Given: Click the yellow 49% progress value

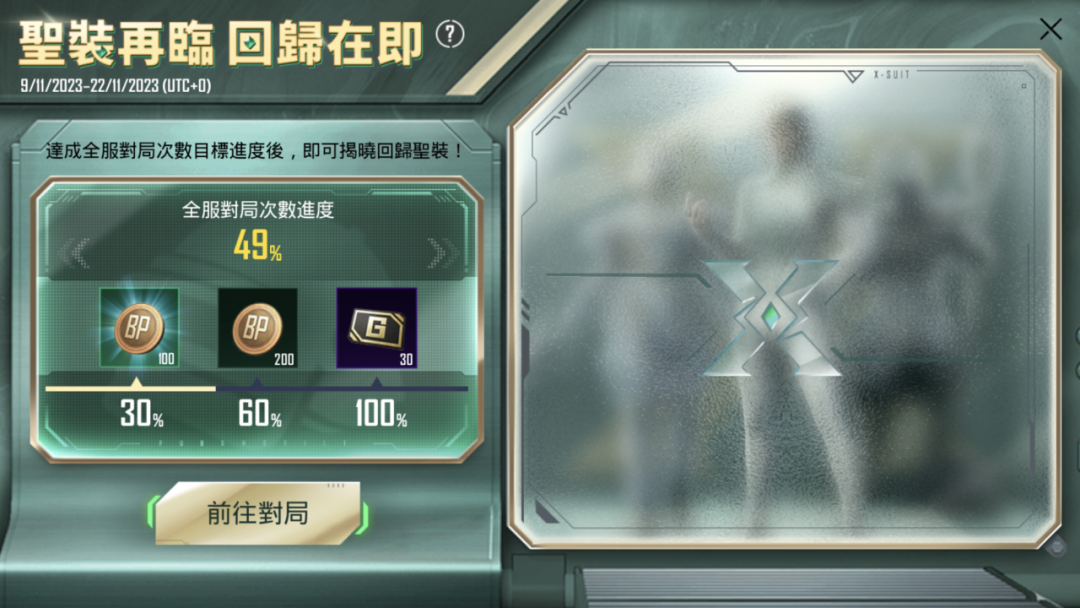Looking at the screenshot, I should point(258,245).
